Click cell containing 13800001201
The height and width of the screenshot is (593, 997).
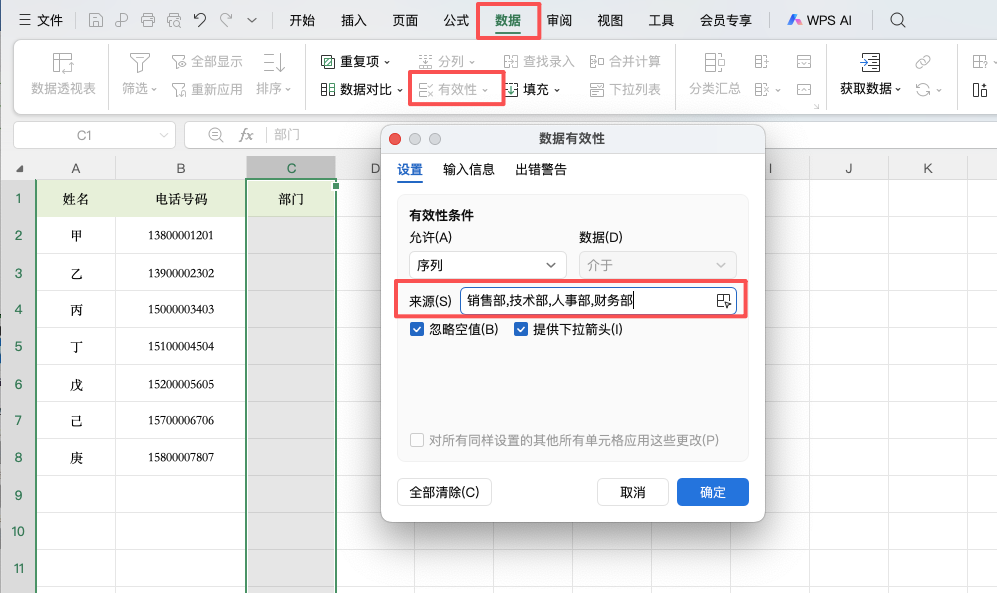(181, 236)
